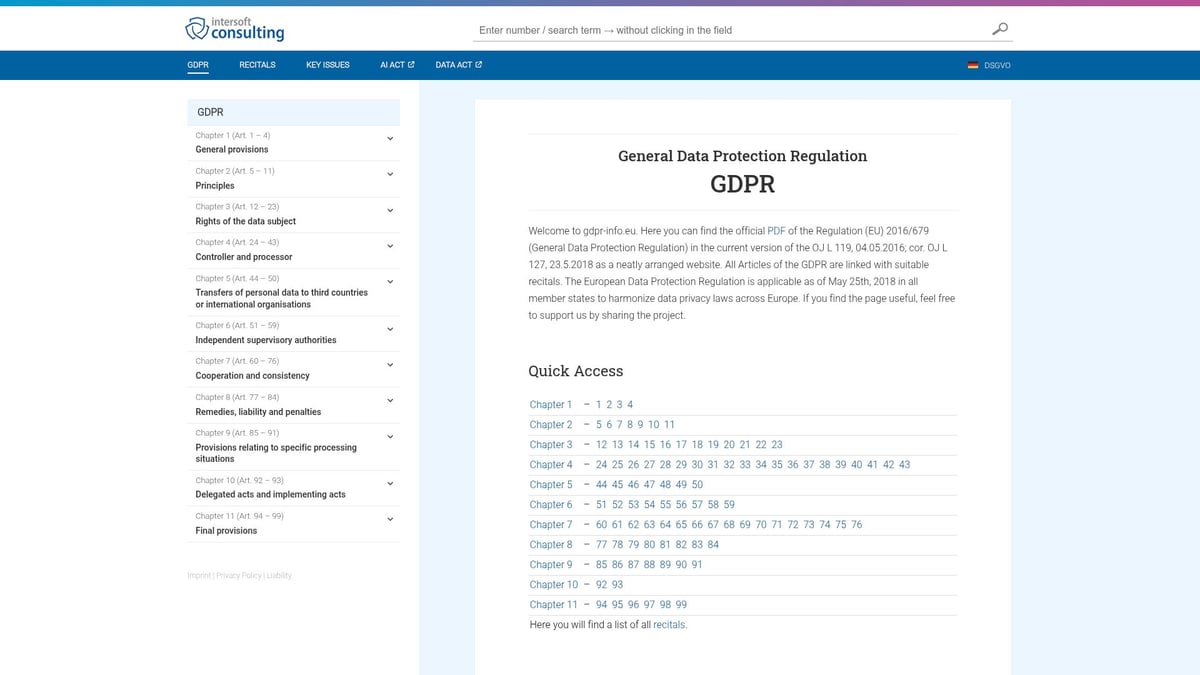
Task: Open the recitals list link
Action: (x=670, y=624)
